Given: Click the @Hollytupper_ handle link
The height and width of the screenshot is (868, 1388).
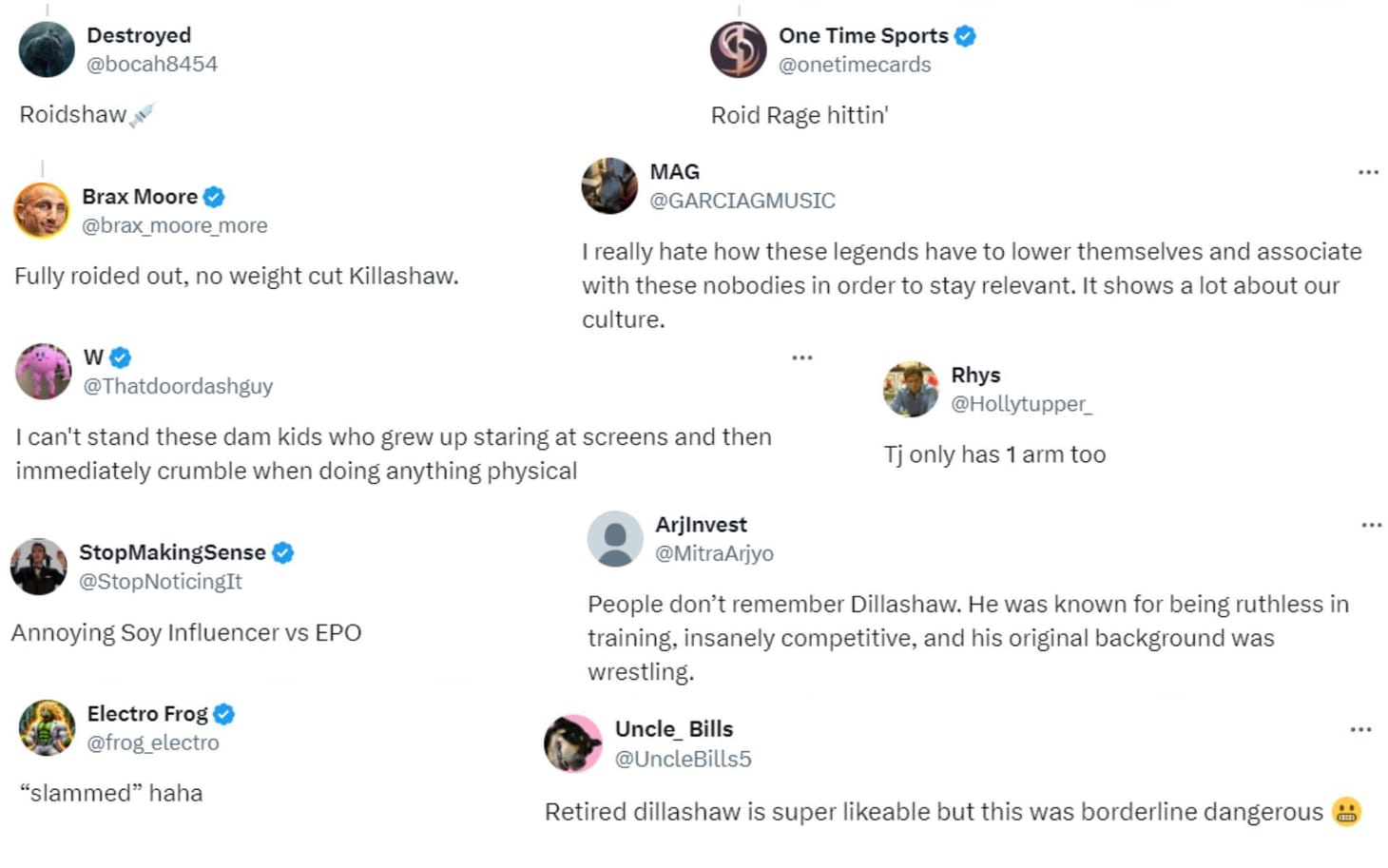Looking at the screenshot, I should click(1022, 403).
